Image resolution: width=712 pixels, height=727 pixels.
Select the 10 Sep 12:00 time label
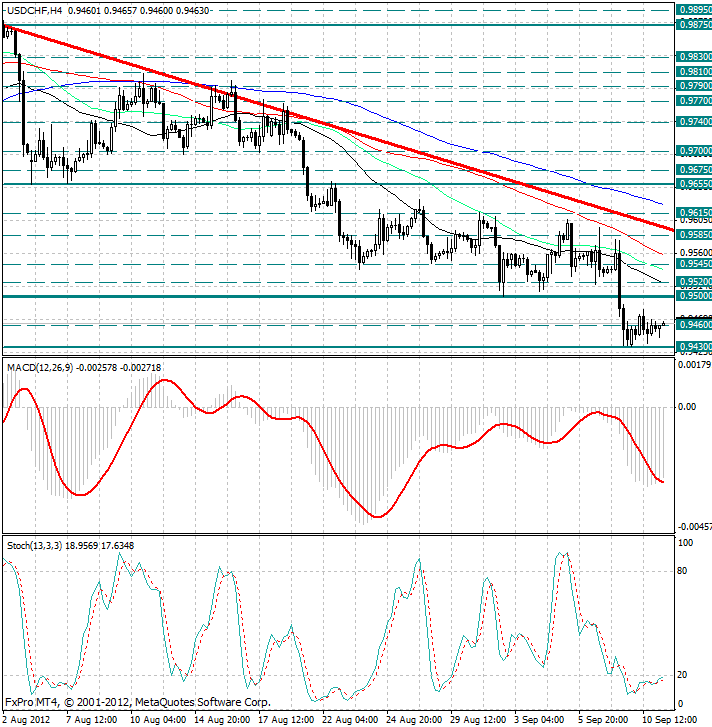(669, 720)
